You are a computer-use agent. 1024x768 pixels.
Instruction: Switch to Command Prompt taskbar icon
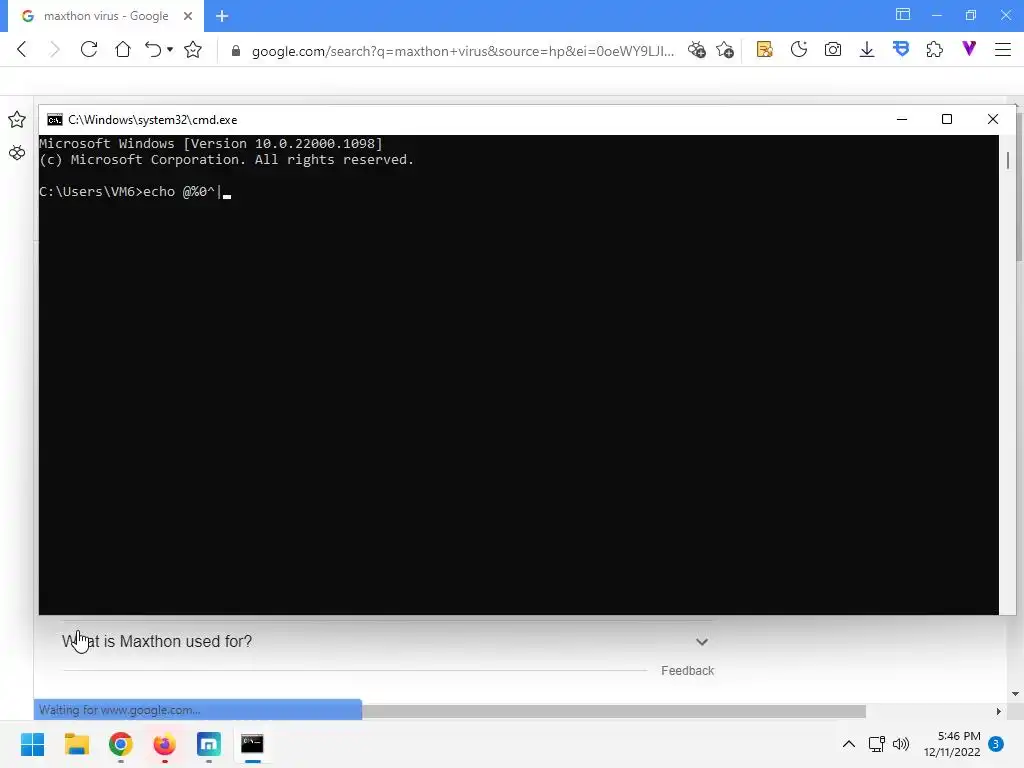tap(253, 744)
